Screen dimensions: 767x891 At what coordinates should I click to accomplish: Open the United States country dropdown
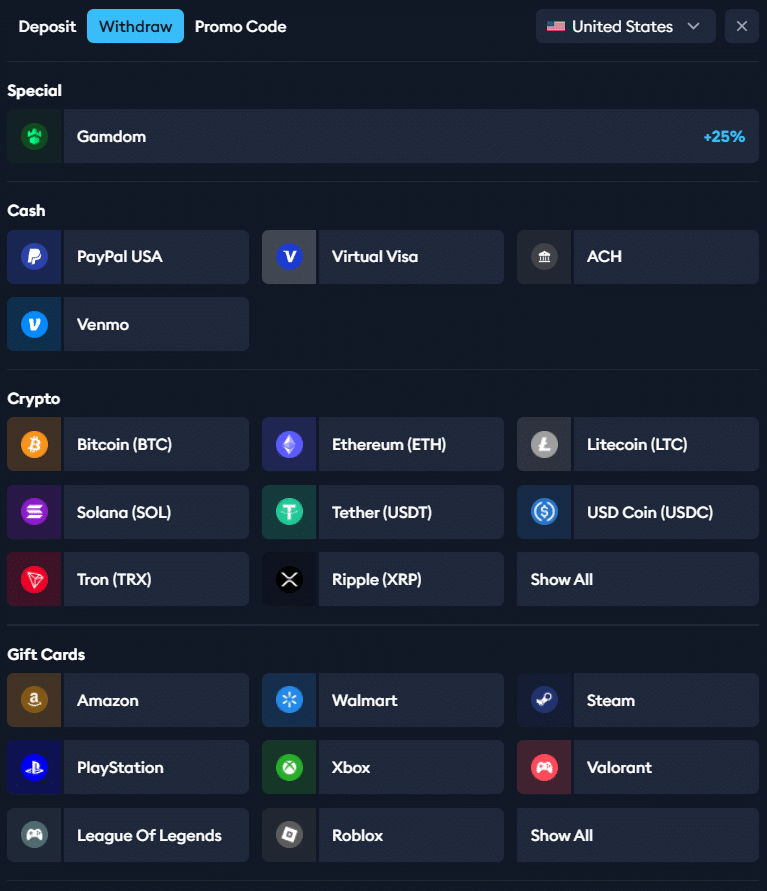(x=626, y=26)
